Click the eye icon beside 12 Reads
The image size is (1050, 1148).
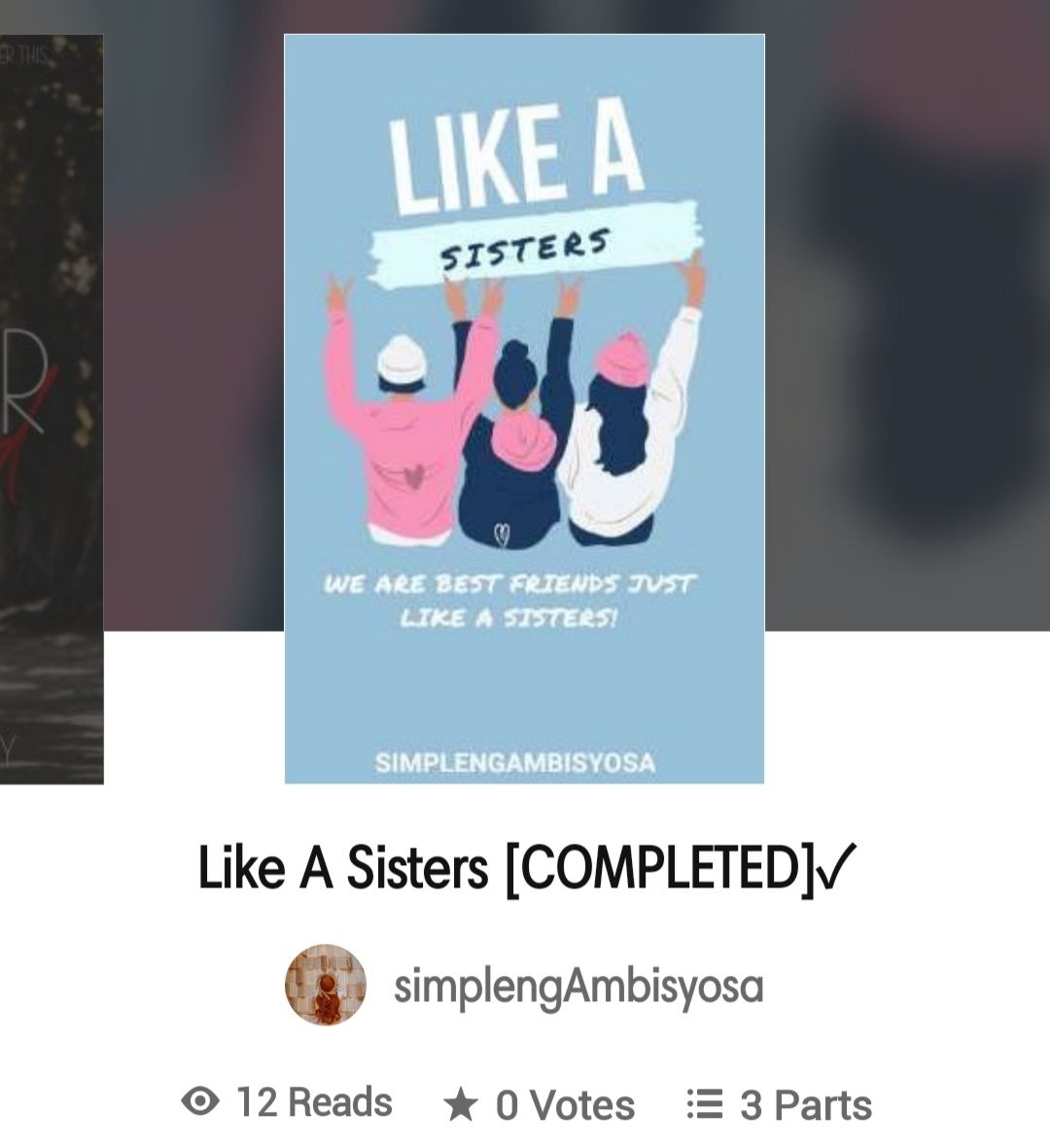[200, 1100]
